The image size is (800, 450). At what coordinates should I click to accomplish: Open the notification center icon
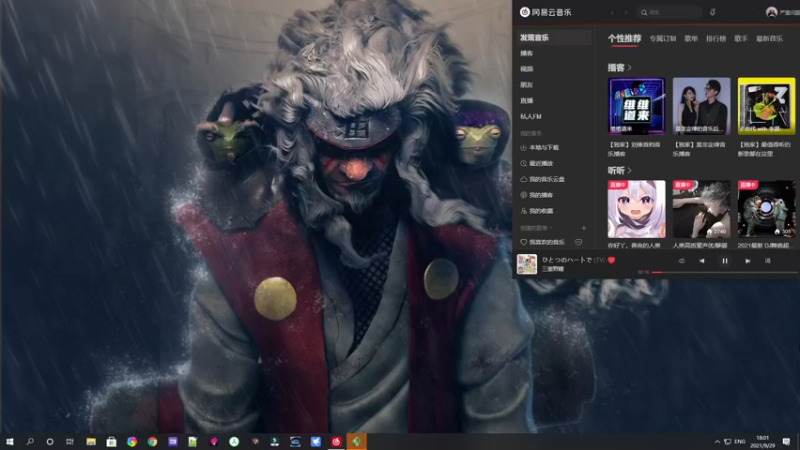point(786,442)
